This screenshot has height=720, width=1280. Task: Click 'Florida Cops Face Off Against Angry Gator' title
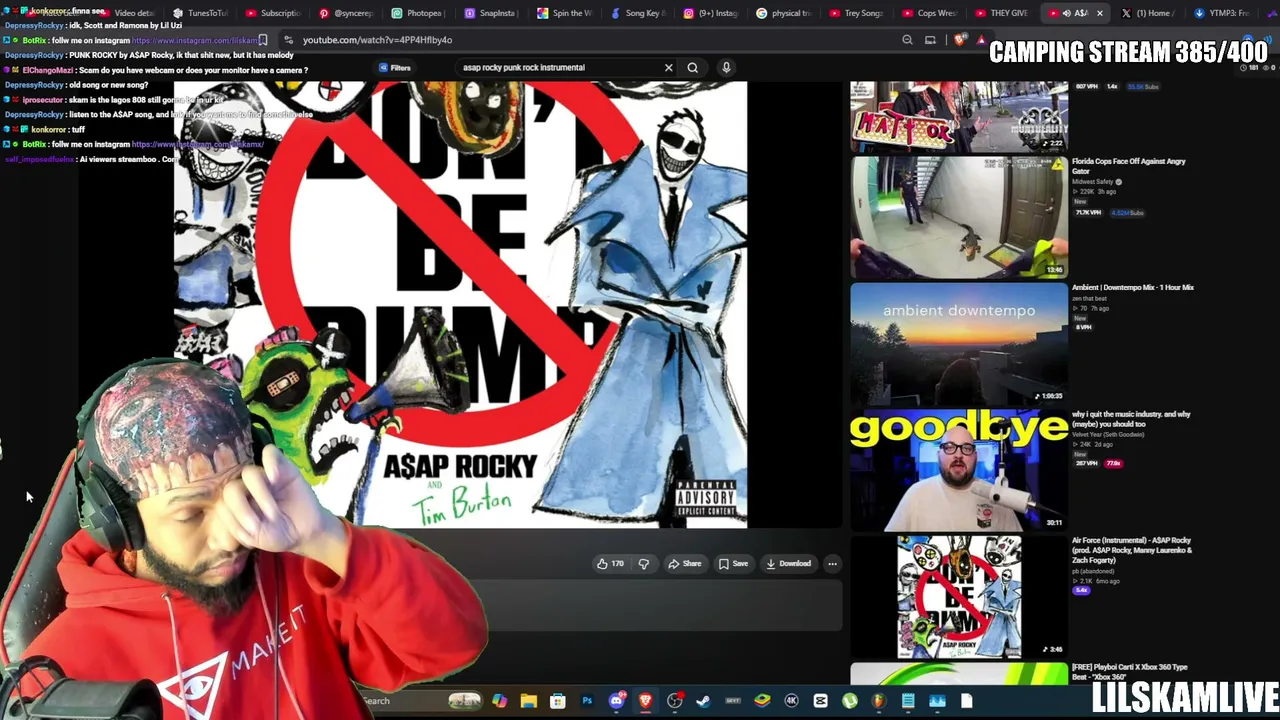coord(1128,166)
